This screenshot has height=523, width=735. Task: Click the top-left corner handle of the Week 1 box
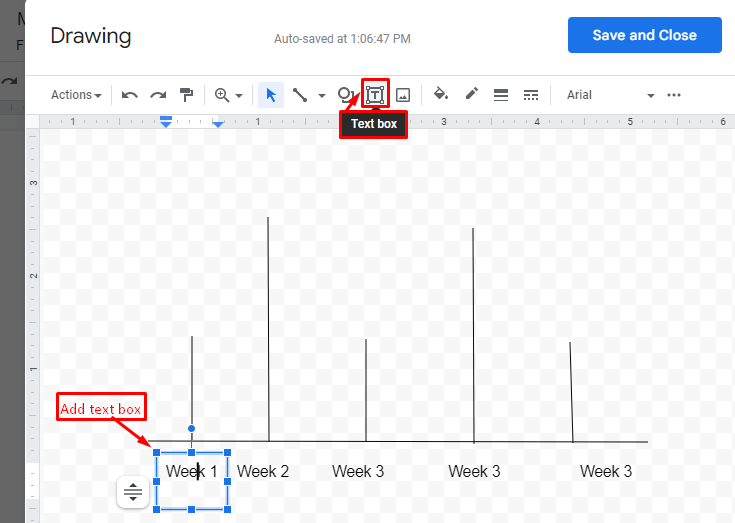point(157,452)
